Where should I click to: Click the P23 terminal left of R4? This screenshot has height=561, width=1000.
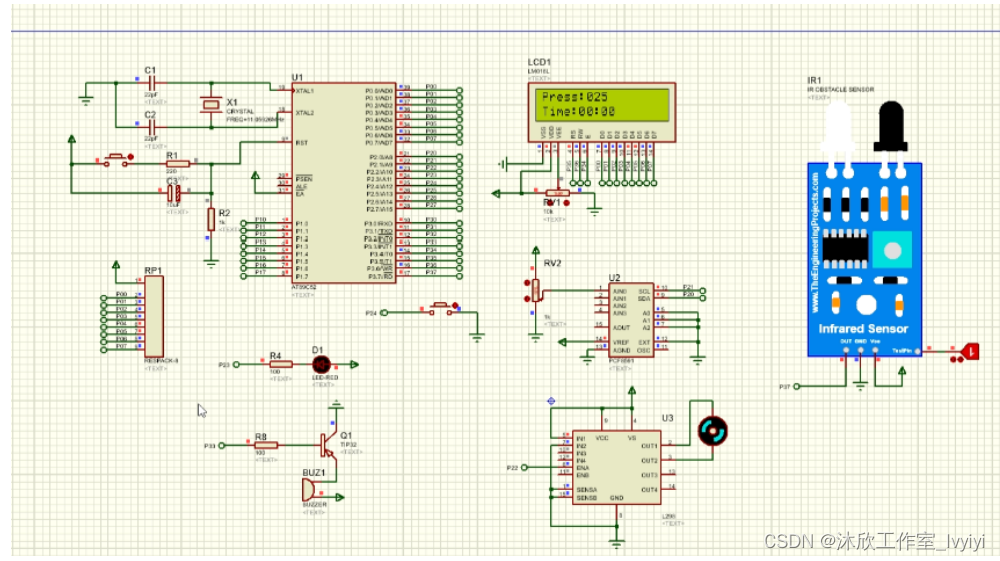point(236,365)
